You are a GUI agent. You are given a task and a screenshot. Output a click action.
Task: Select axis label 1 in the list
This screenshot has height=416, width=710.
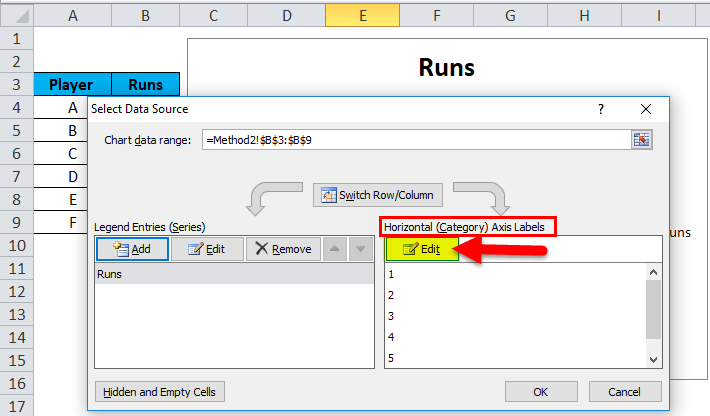click(x=515, y=274)
